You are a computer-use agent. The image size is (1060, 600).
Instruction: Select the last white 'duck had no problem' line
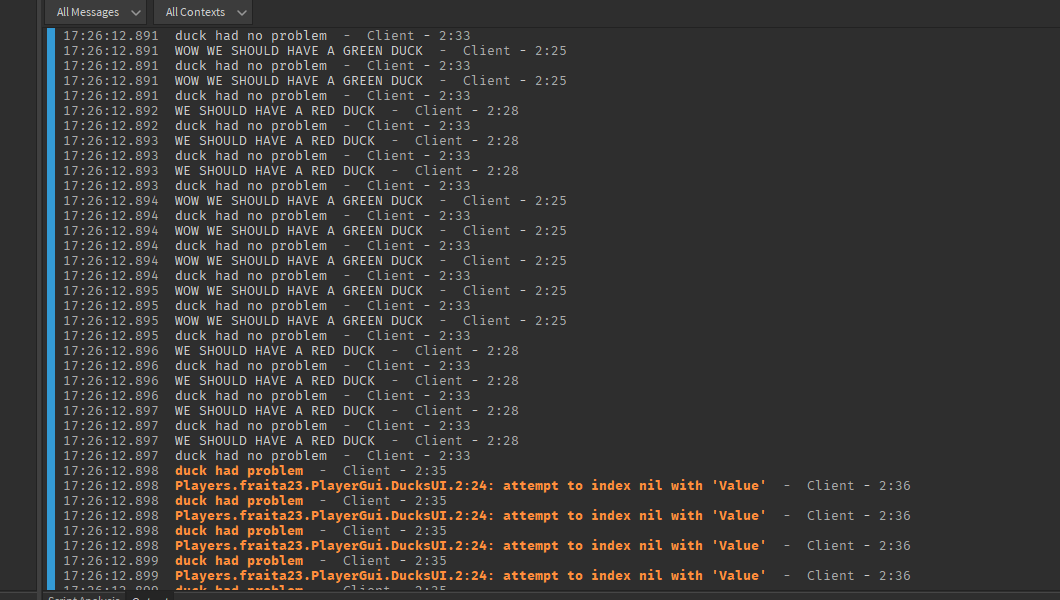pyautogui.click(x=250, y=456)
